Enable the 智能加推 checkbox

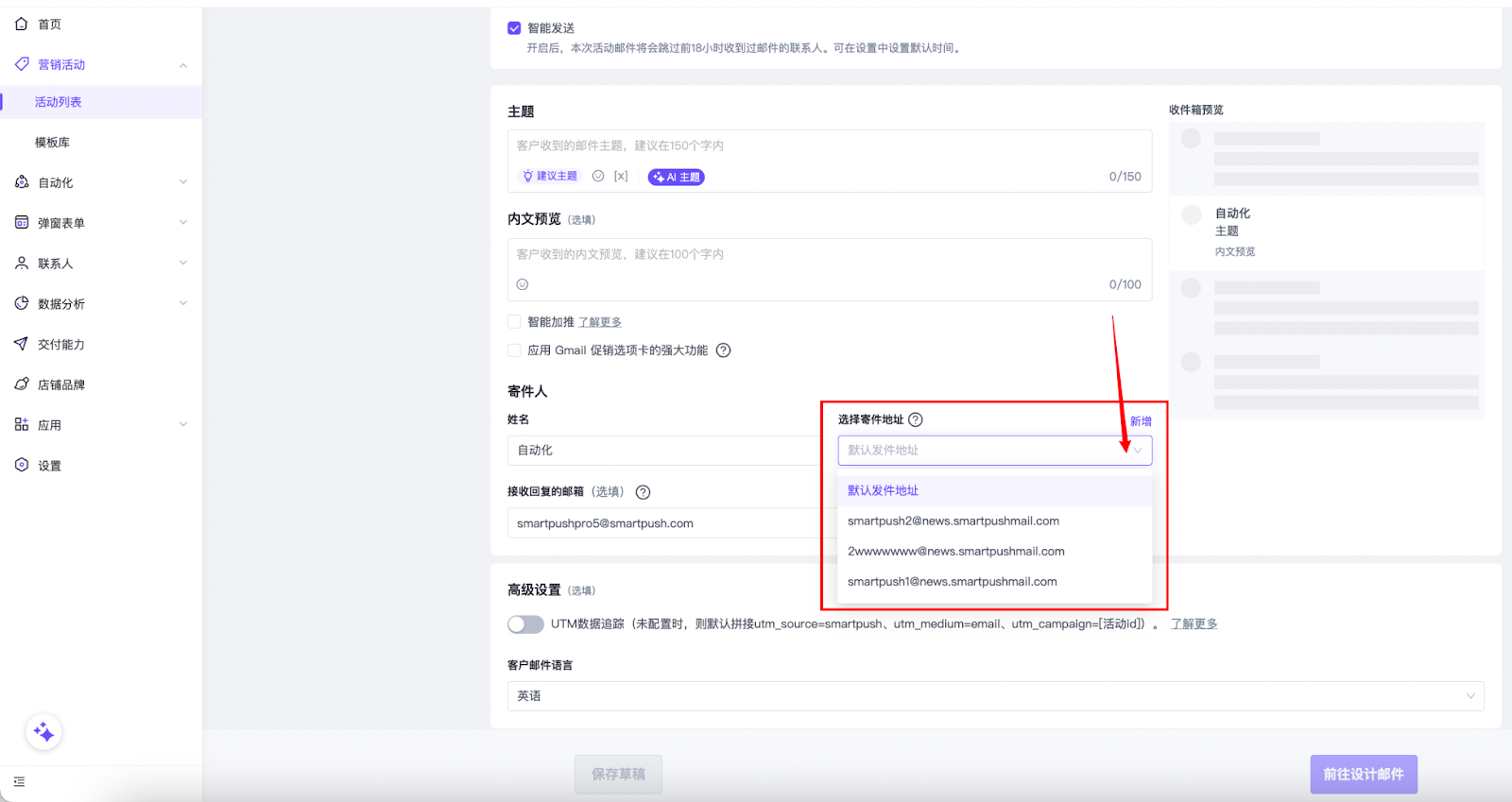pyautogui.click(x=514, y=322)
